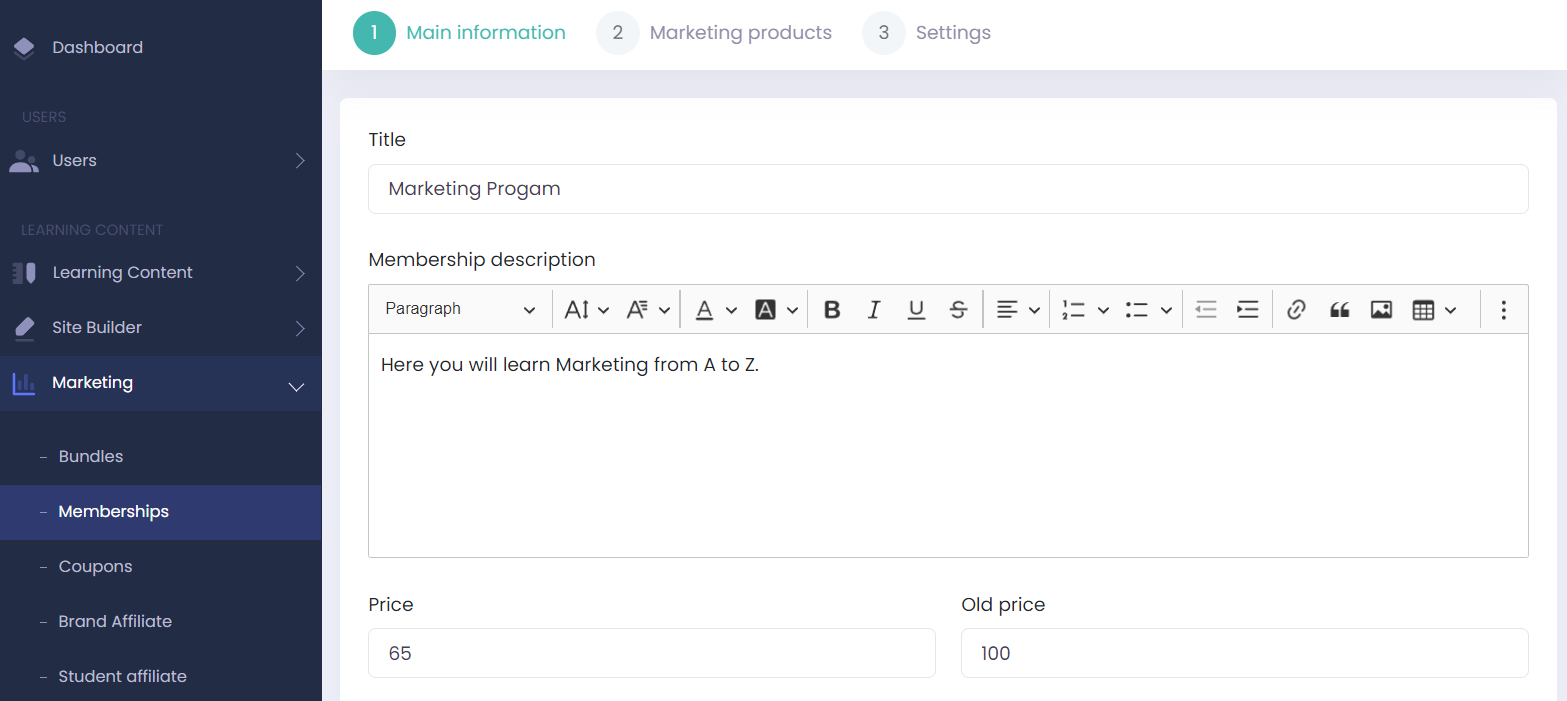
Task: Toggle italic formatting in editor
Action: (x=874, y=310)
